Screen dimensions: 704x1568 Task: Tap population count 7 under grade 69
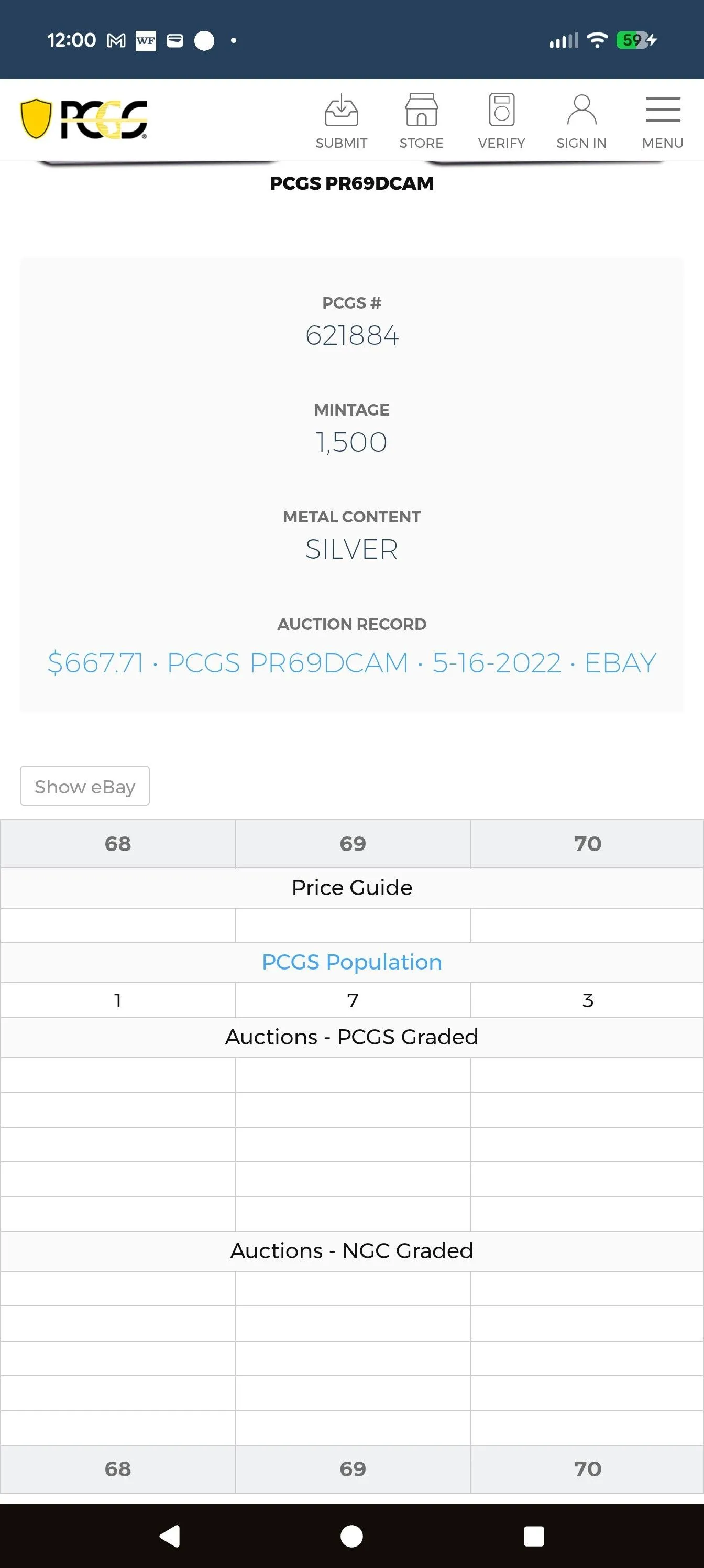click(x=353, y=1000)
